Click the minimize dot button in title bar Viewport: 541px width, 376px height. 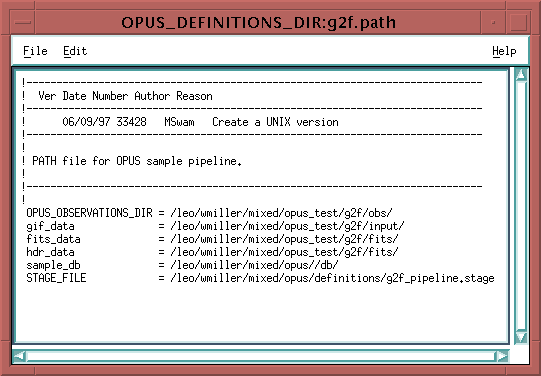tap(493, 22)
